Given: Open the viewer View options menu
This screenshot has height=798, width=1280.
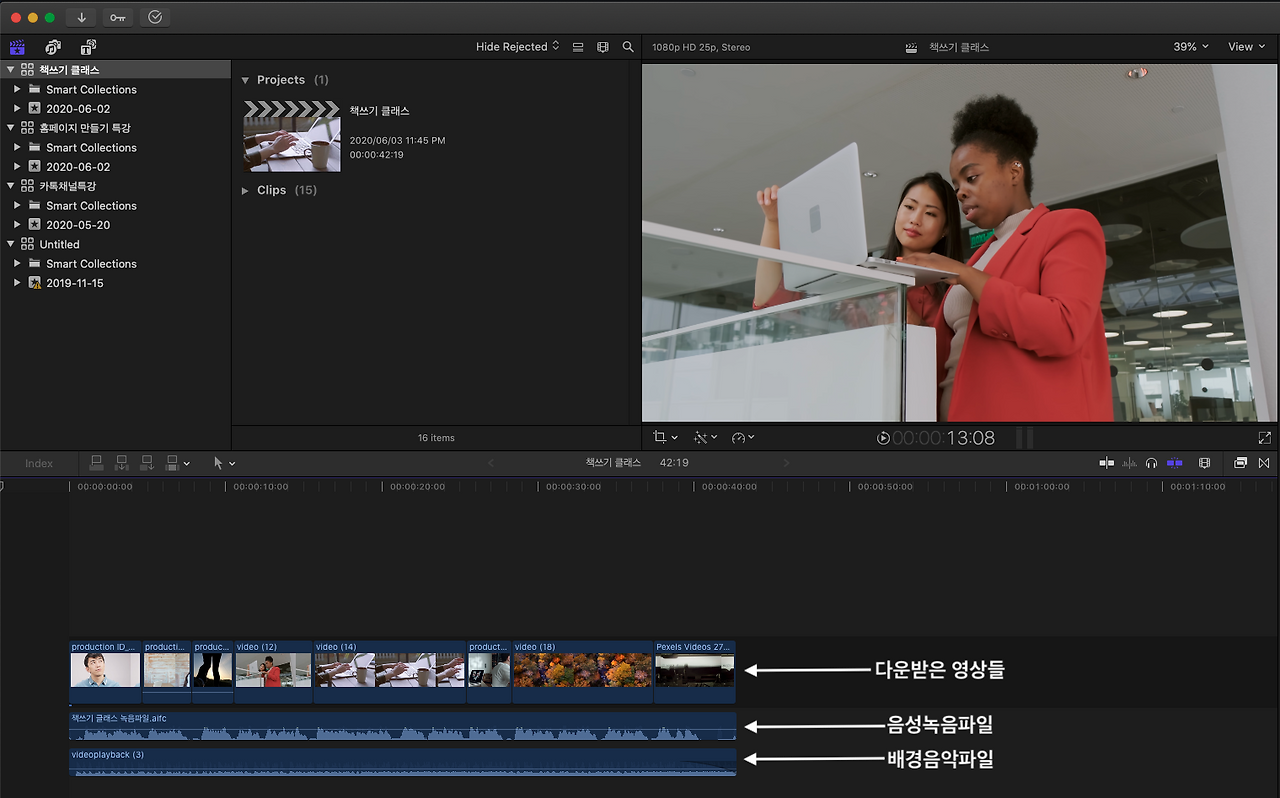Looking at the screenshot, I should coord(1246,47).
